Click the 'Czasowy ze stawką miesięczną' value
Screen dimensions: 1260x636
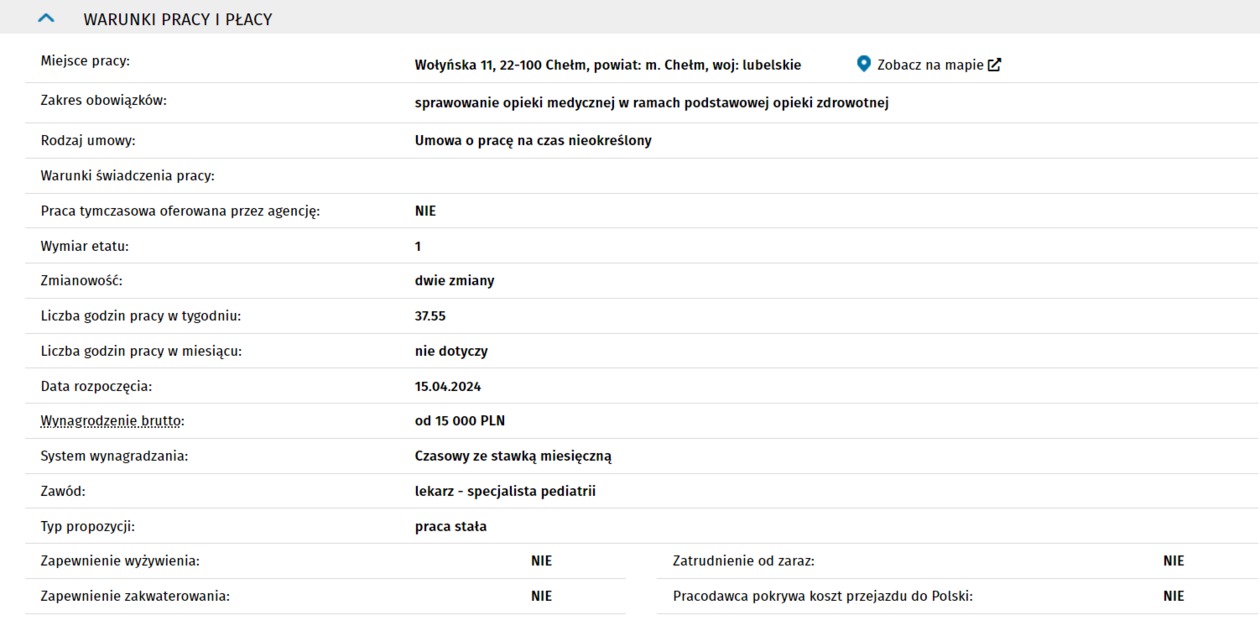[x=513, y=456]
